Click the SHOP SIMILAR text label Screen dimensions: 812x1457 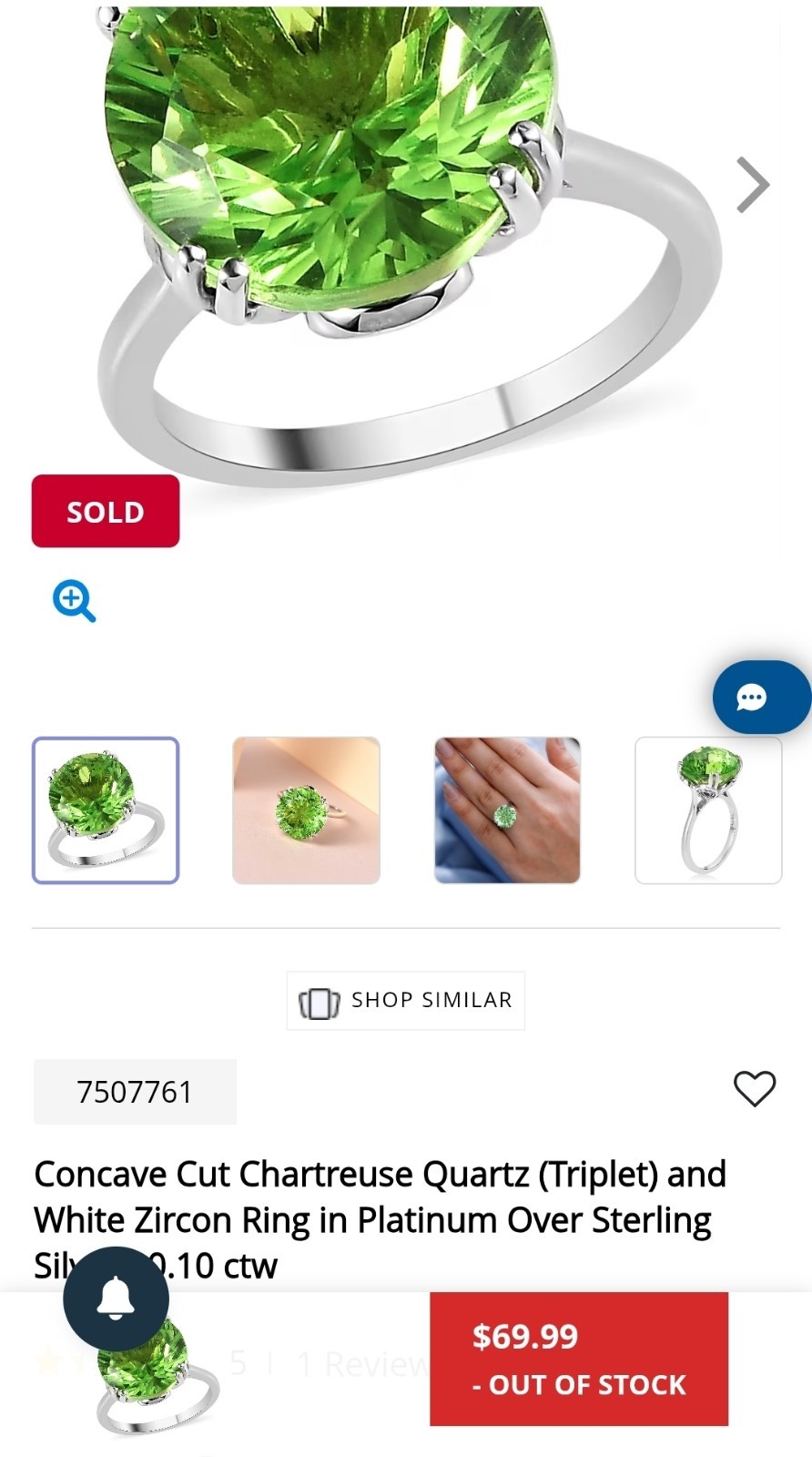pyautogui.click(x=431, y=1000)
